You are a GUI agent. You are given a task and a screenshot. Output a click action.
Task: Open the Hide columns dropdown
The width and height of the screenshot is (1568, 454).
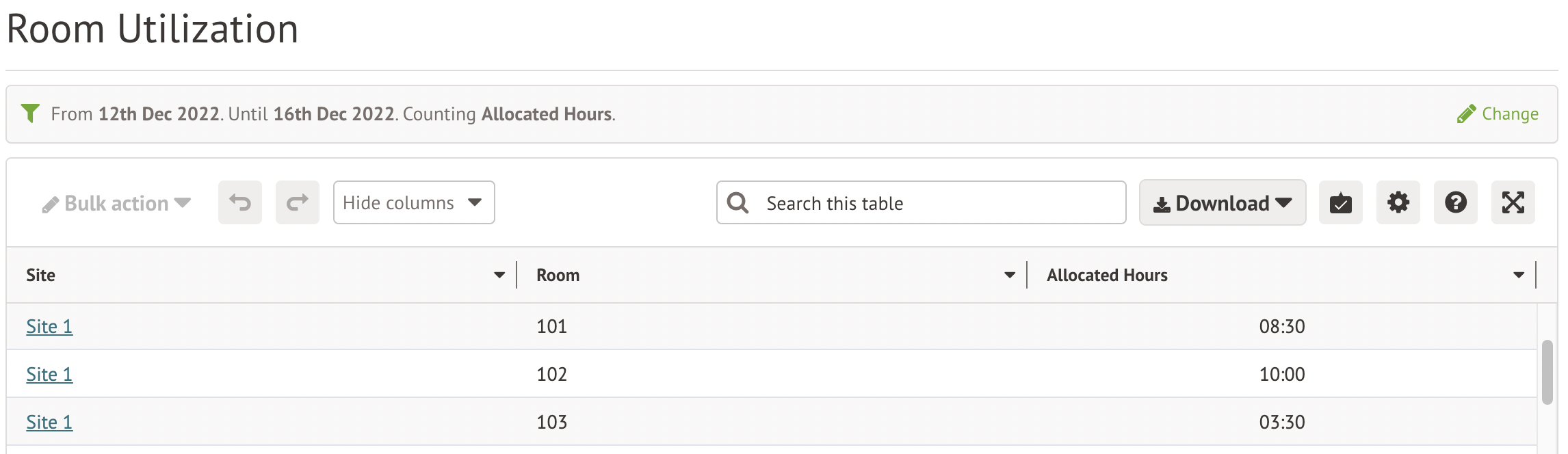[x=413, y=202]
